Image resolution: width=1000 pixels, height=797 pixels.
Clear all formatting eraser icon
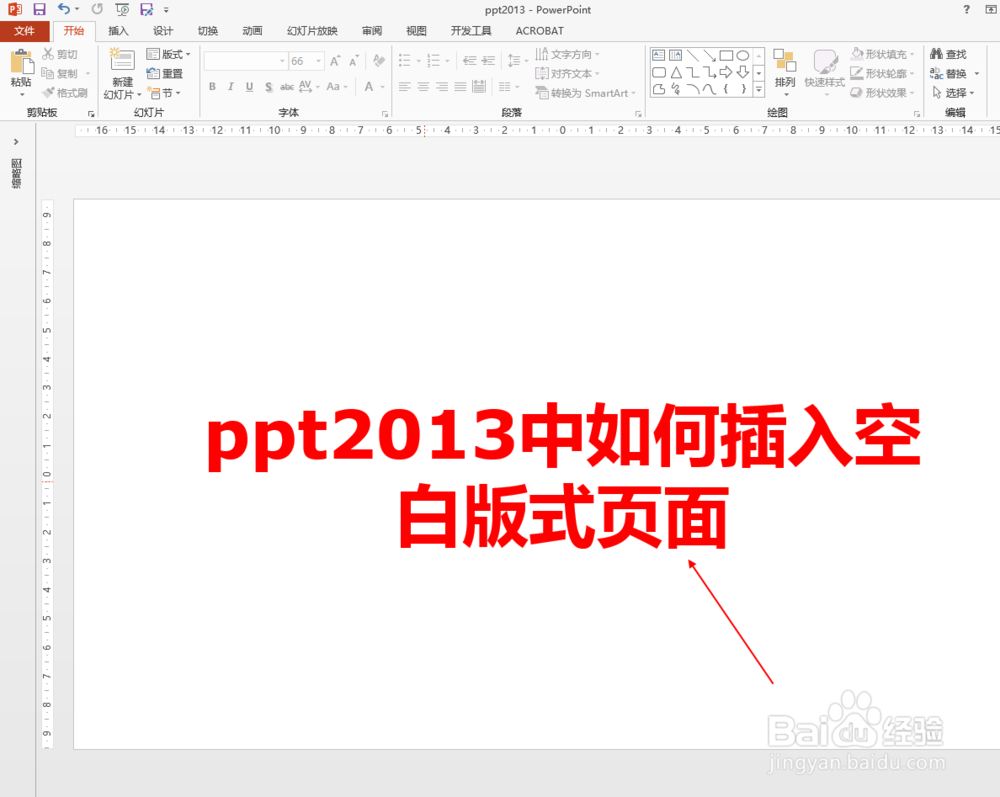pos(379,61)
